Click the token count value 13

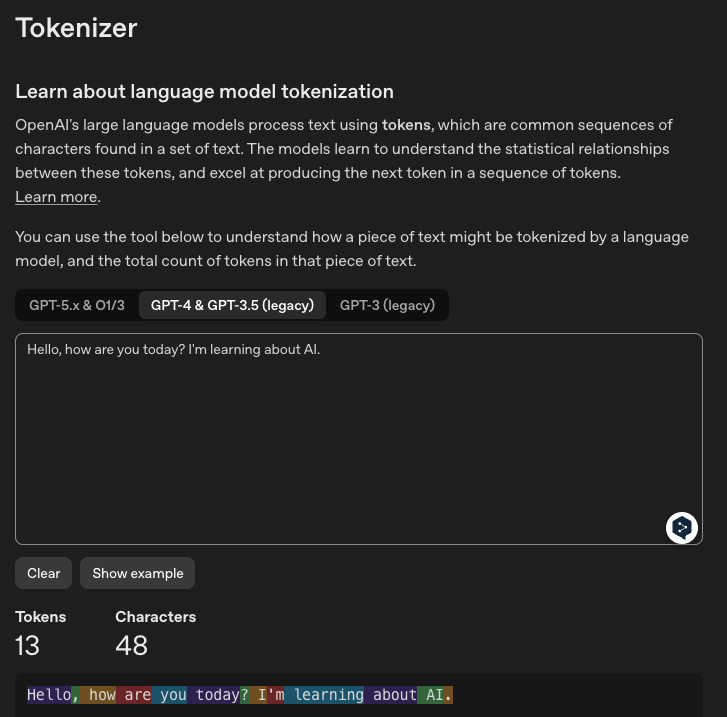coord(27,646)
